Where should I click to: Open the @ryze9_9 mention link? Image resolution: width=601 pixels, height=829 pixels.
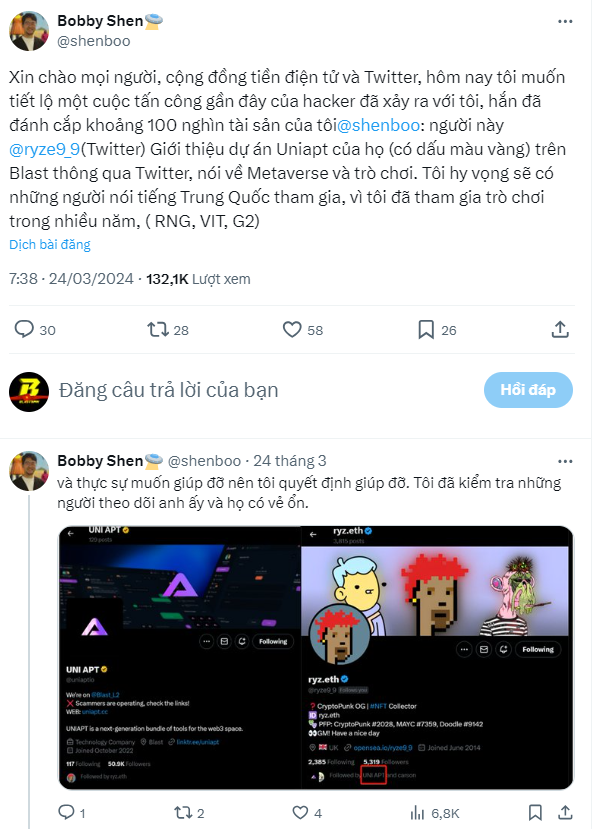44,149
